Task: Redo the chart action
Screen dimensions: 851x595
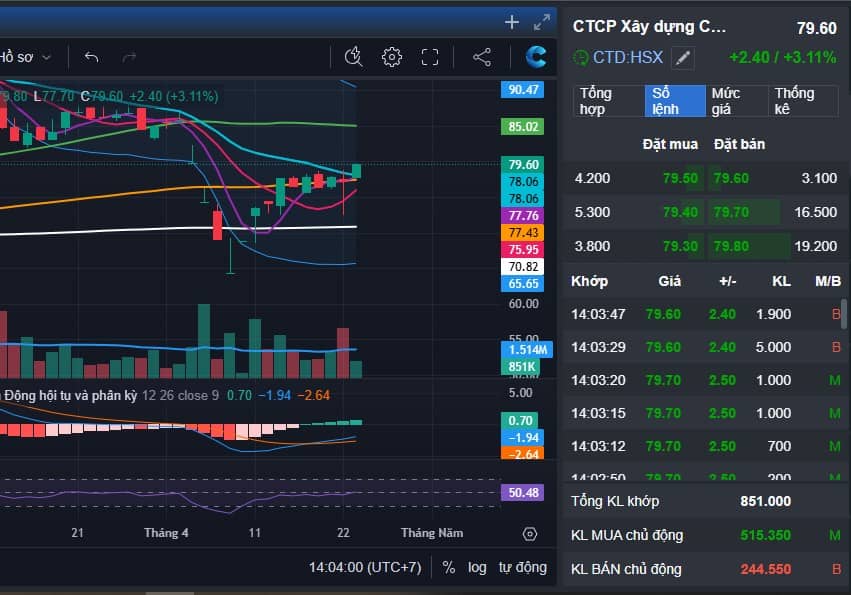Action: [x=129, y=57]
